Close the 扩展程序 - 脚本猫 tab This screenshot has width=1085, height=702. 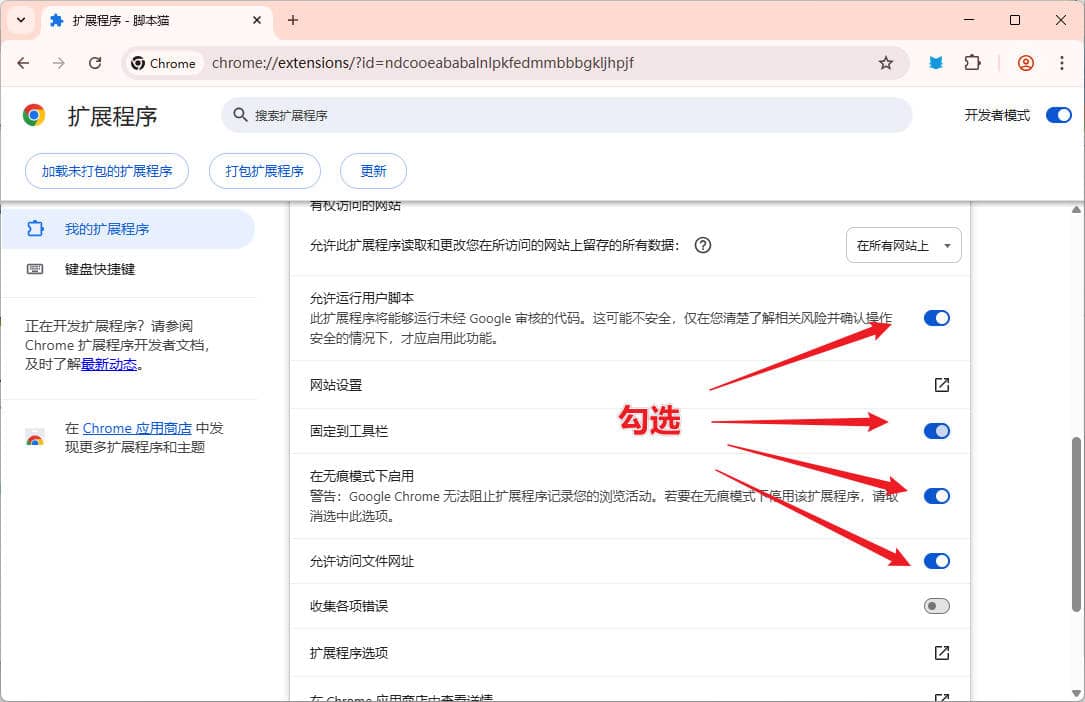257,20
